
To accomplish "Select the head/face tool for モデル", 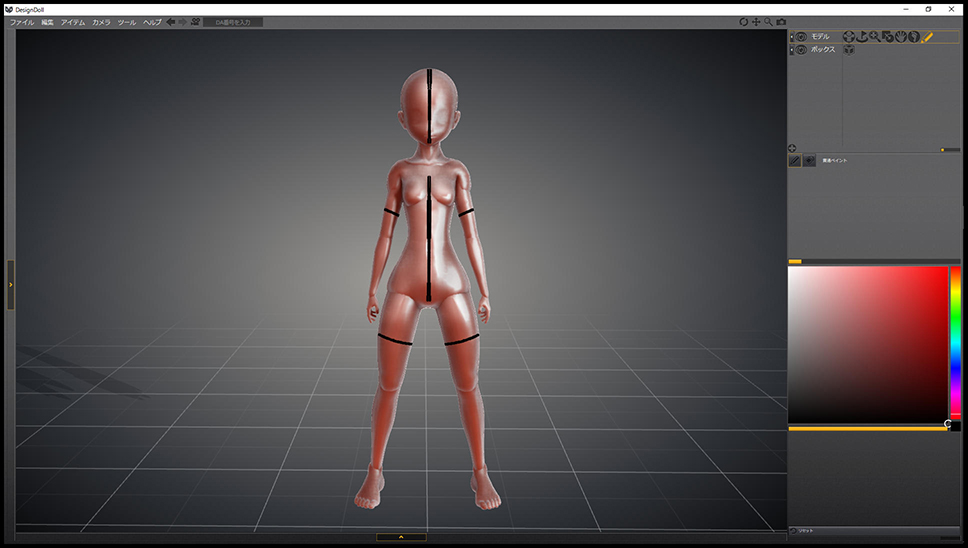I will click(914, 37).
